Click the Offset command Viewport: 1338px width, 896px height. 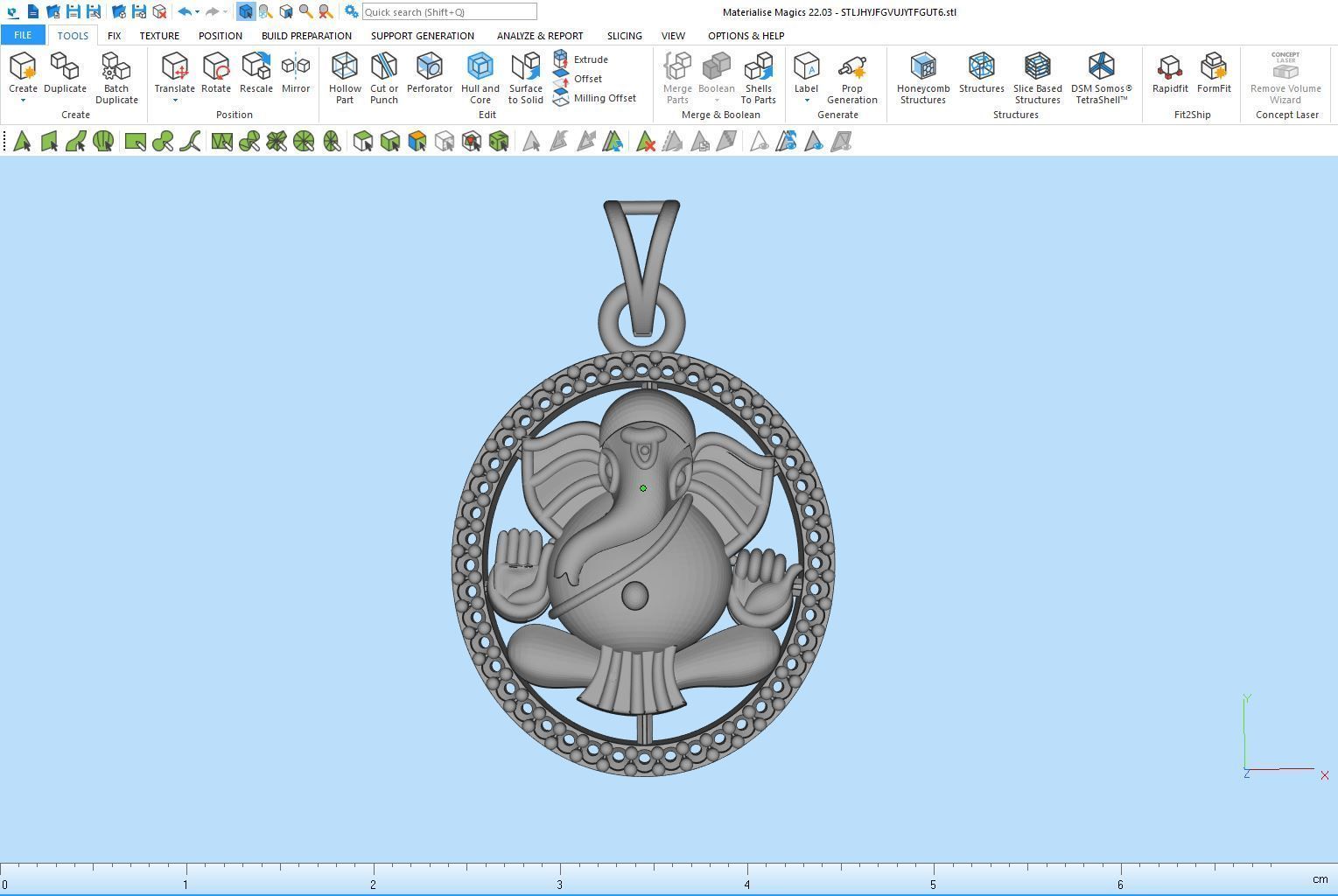click(578, 79)
